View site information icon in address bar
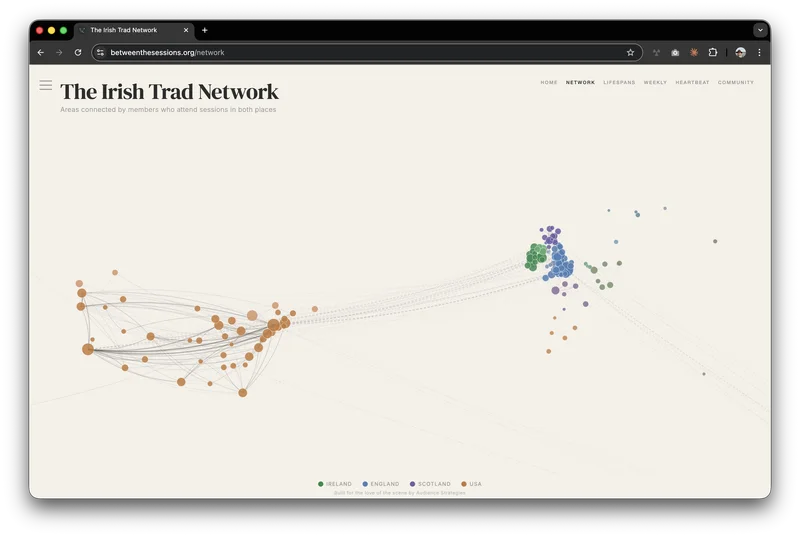The height and width of the screenshot is (537, 800). [x=101, y=53]
